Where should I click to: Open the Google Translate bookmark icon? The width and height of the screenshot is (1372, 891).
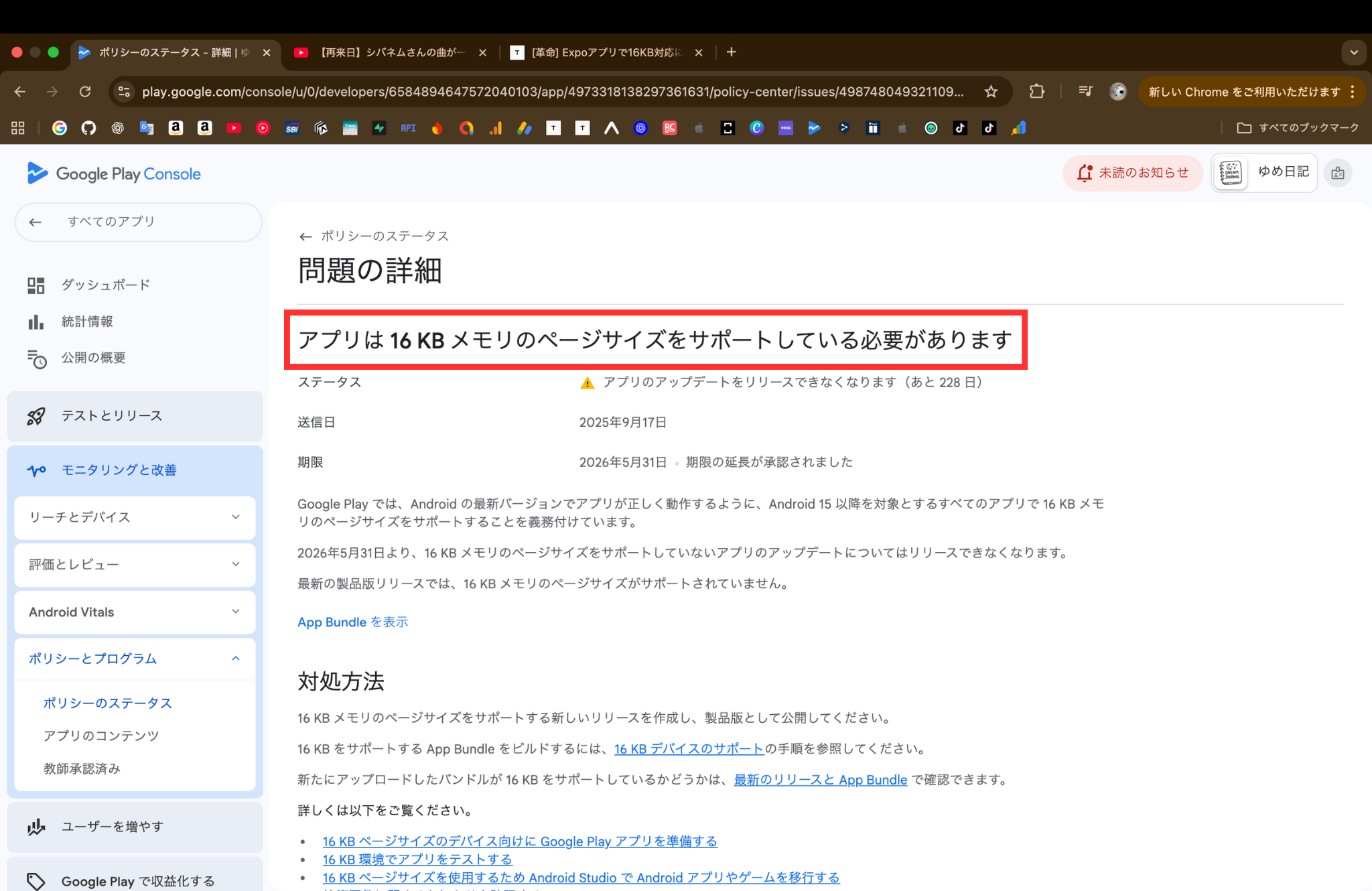[147, 128]
